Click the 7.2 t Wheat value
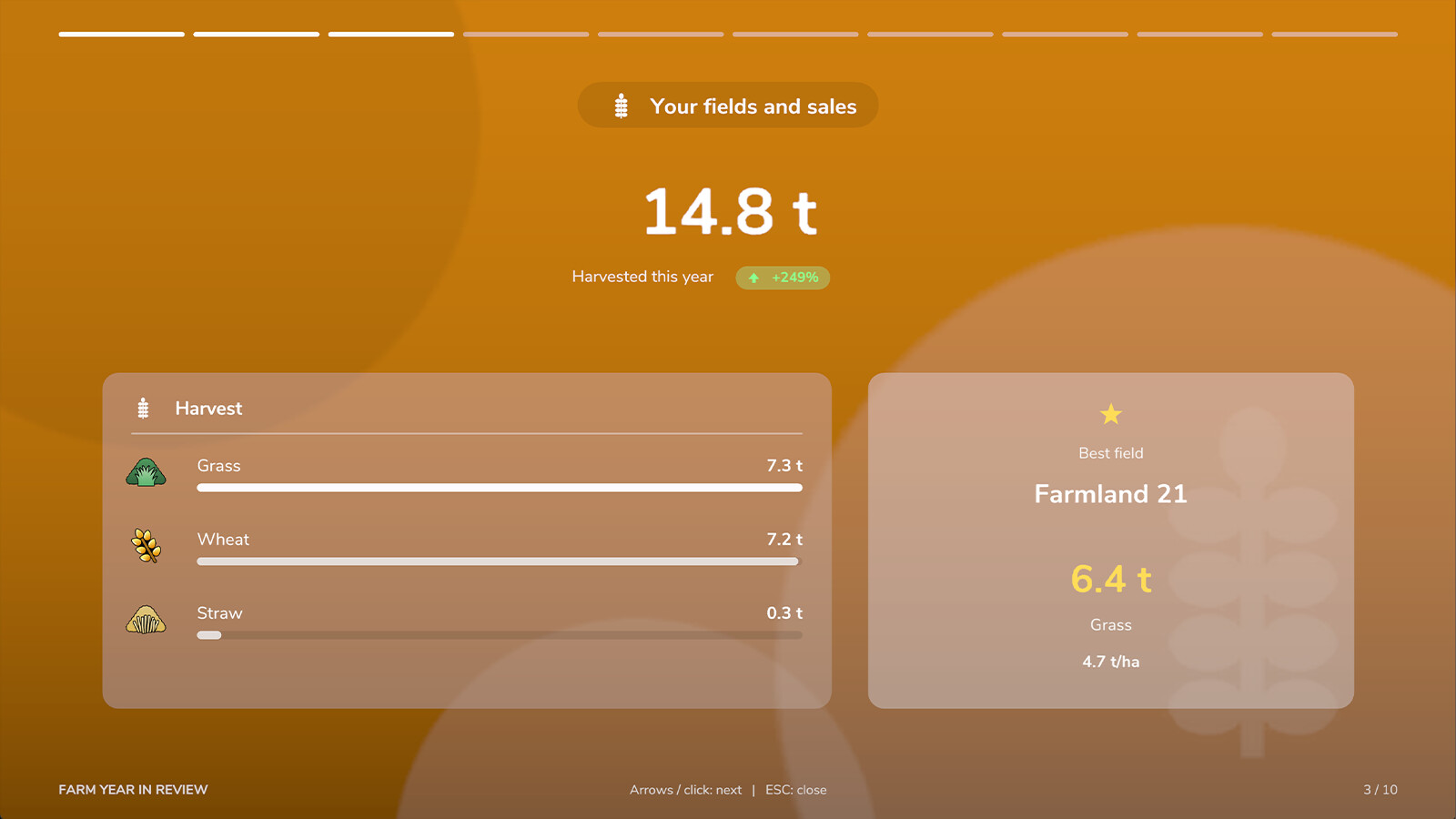The height and width of the screenshot is (819, 1456). click(x=784, y=540)
